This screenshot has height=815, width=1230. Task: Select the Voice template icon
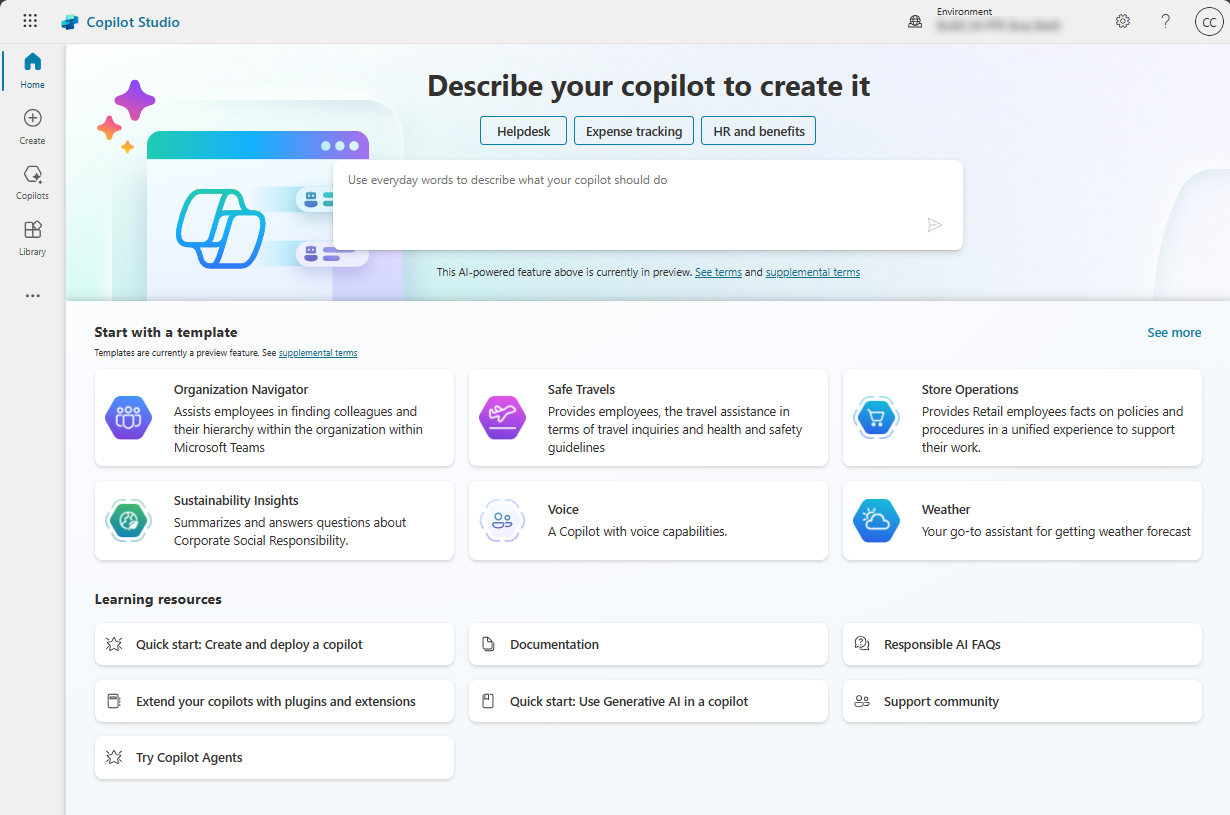coord(502,520)
